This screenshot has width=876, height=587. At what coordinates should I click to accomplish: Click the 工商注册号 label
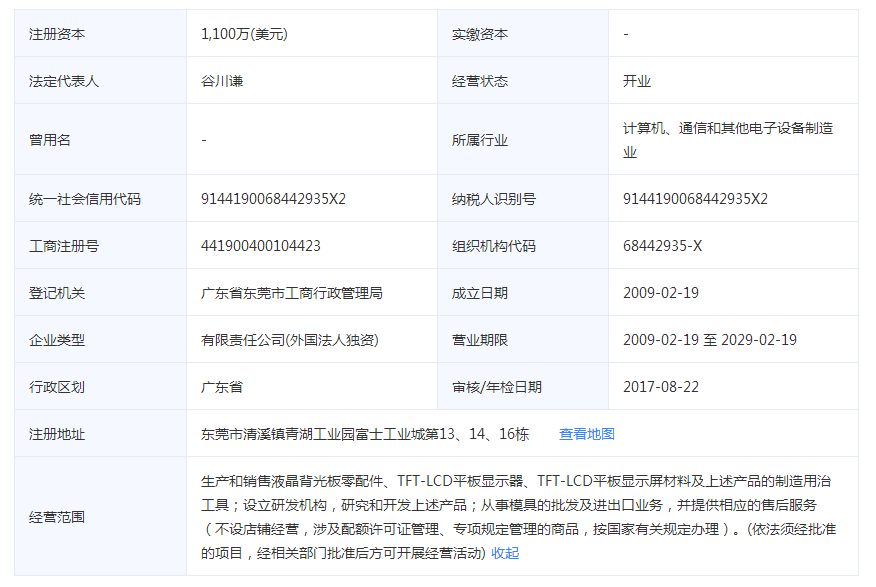point(64,246)
